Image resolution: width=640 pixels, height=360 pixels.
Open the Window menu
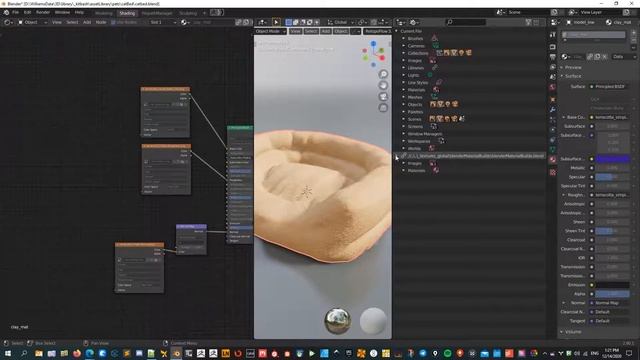pyautogui.click(x=62, y=12)
